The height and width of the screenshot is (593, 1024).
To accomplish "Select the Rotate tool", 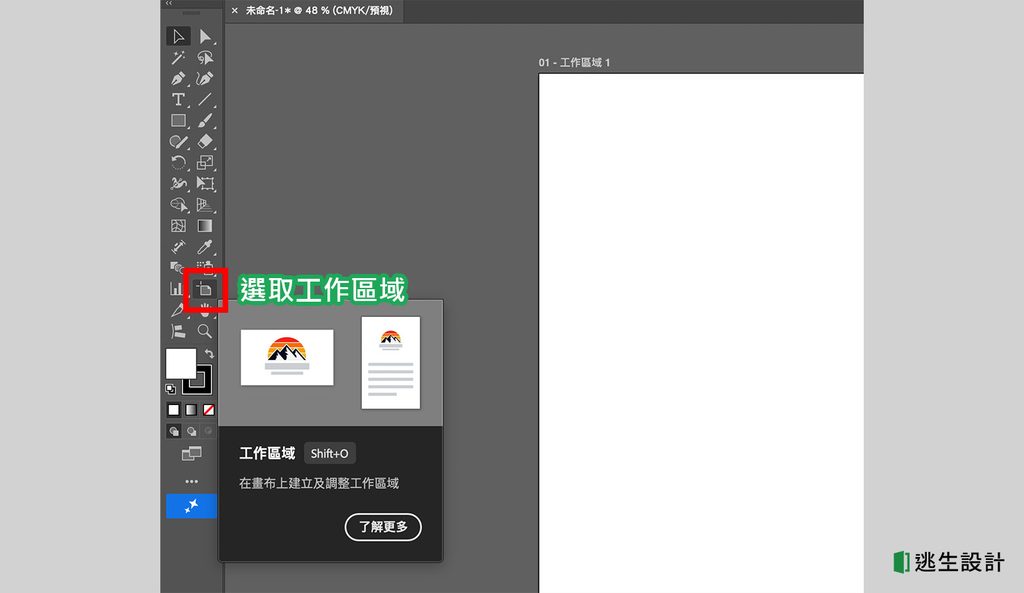I will pos(178,163).
